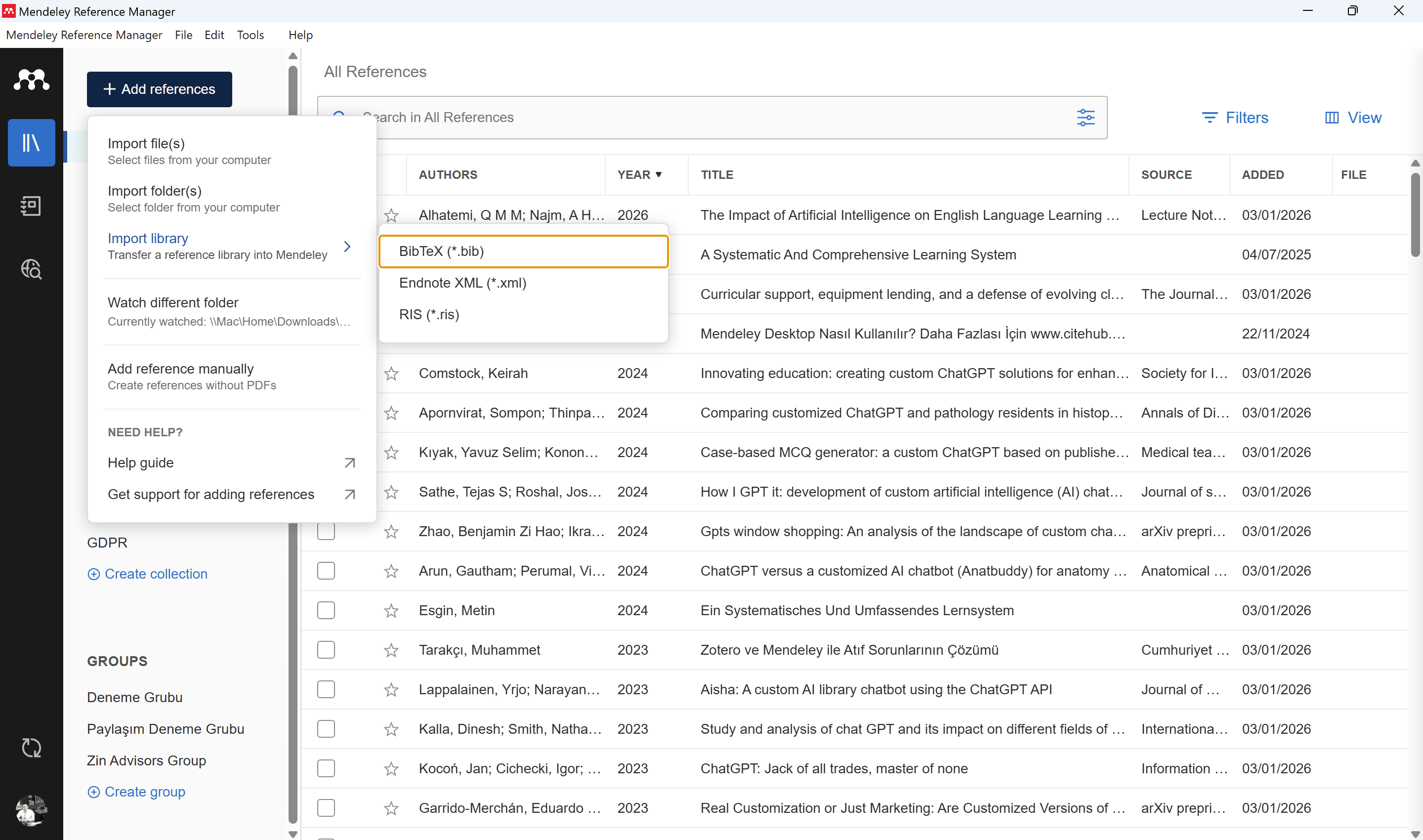The image size is (1423, 840).
Task: Open the GDPR collection
Action: pyautogui.click(x=107, y=543)
